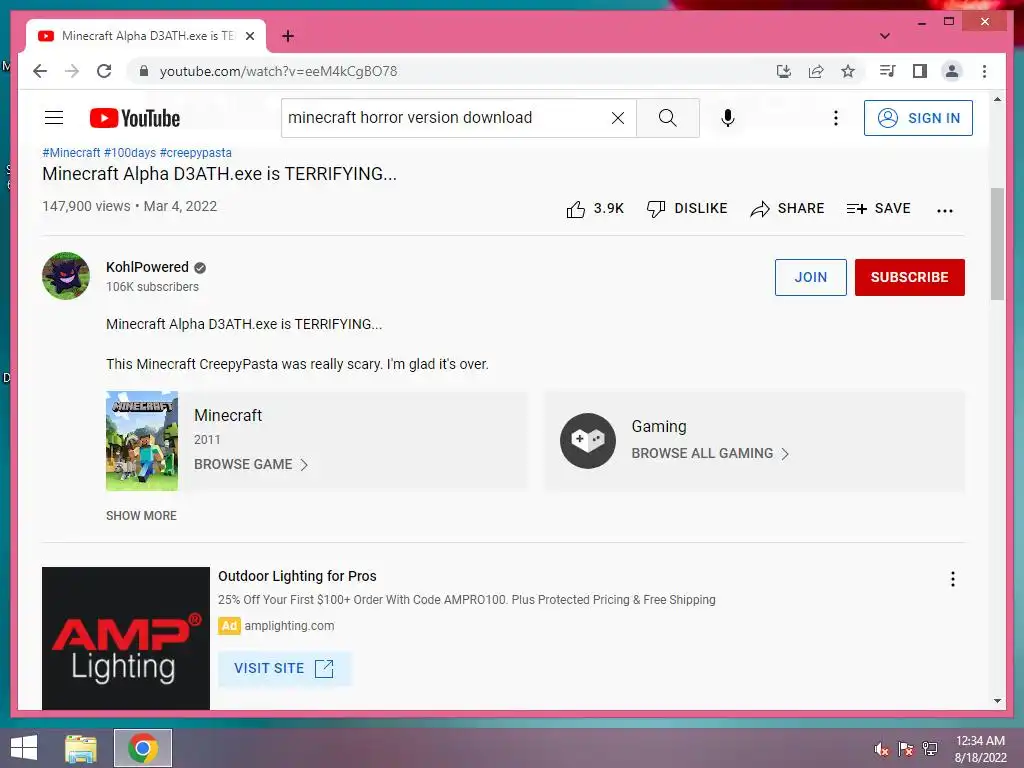Click the Minecraft game cover thumbnail
1024x768 pixels.
click(142, 441)
